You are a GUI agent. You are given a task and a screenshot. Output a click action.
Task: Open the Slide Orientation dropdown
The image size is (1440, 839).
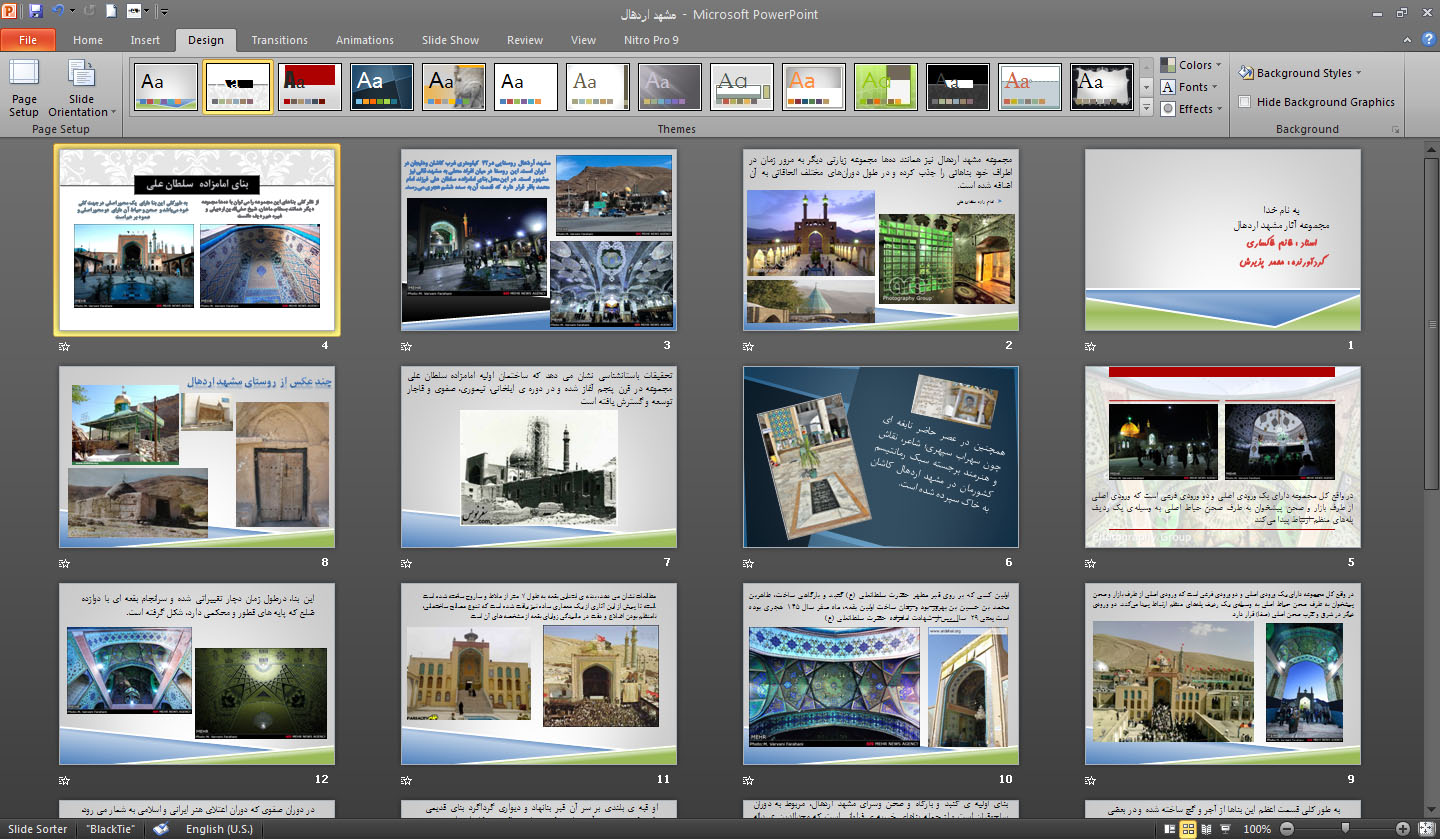pyautogui.click(x=82, y=88)
